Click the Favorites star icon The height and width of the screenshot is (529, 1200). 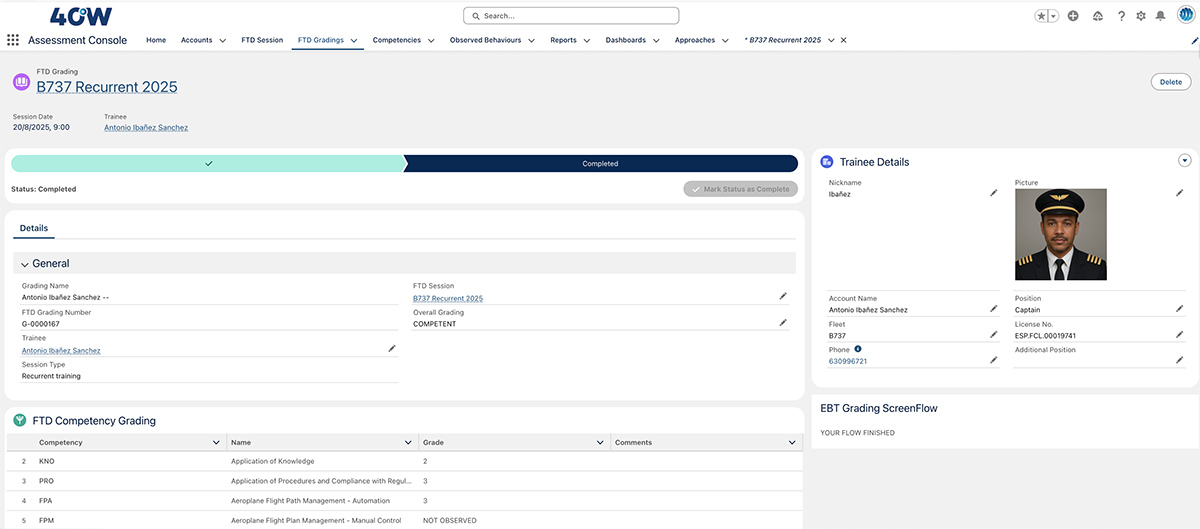click(1041, 16)
